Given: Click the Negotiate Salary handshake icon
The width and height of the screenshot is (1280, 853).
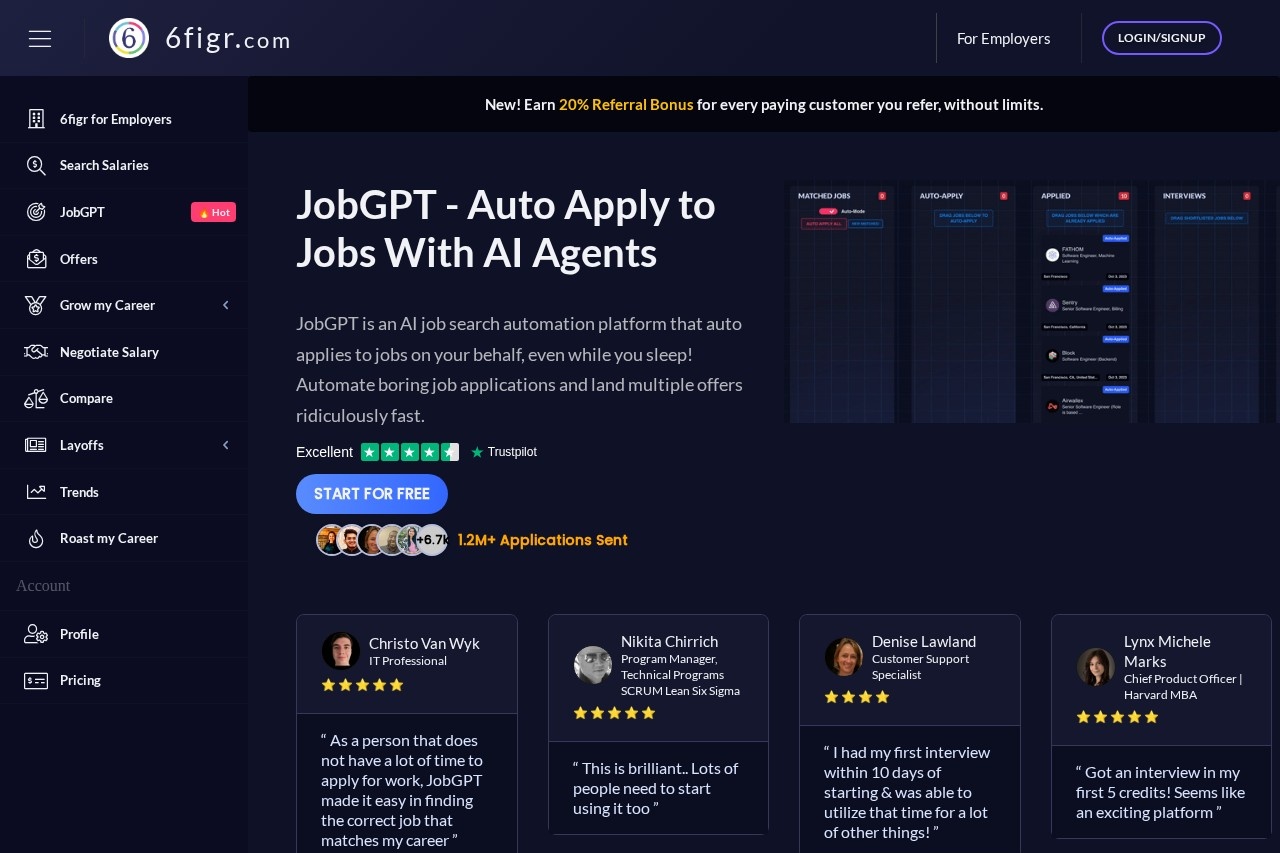Looking at the screenshot, I should 36,352.
